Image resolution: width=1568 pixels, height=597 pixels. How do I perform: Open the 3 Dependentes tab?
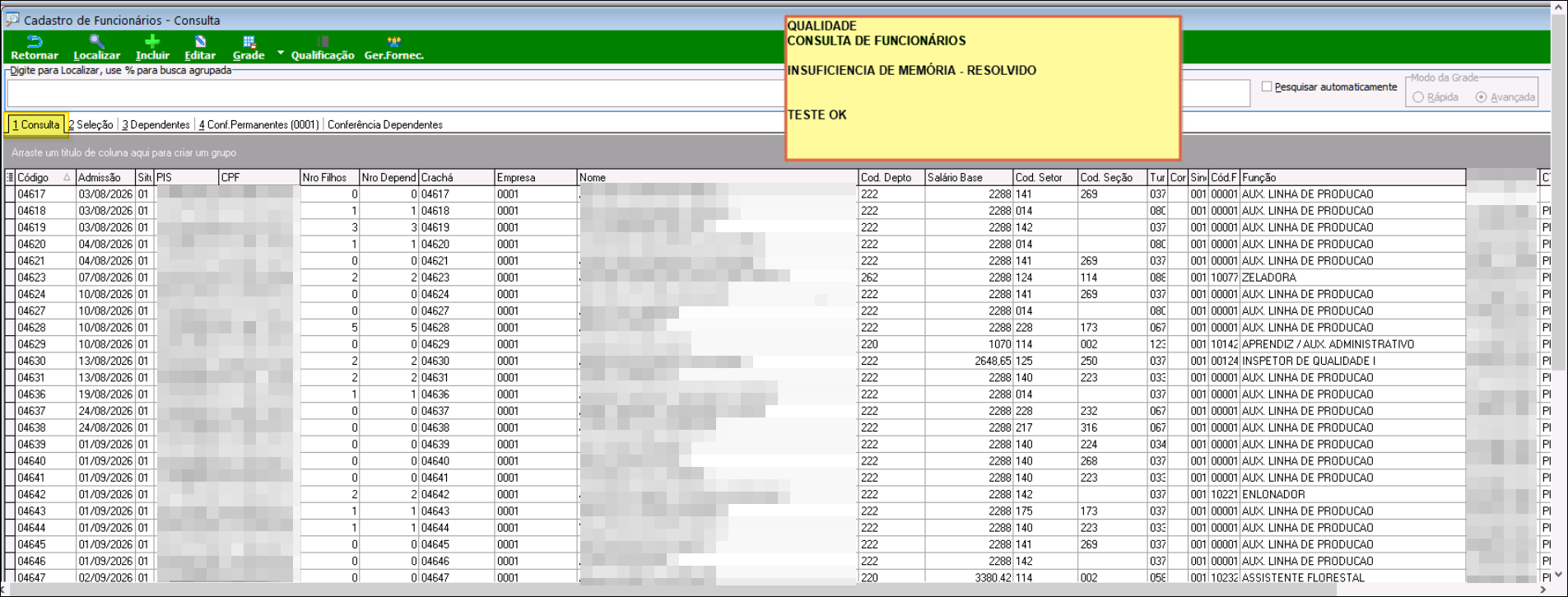[156, 124]
